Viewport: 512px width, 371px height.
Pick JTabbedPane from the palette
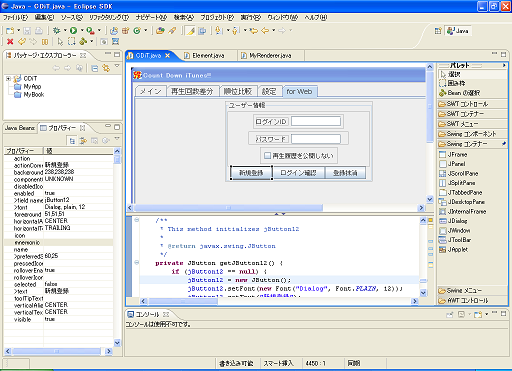point(460,193)
